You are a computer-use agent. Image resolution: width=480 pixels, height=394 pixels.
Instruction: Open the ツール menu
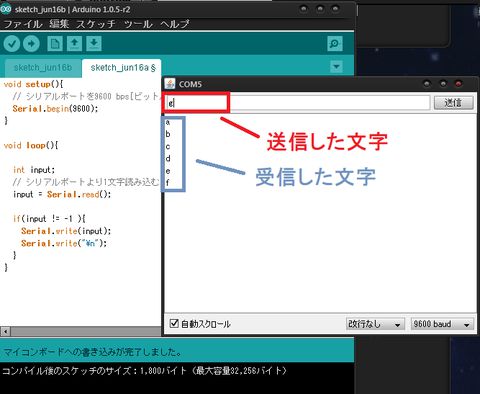coord(138,24)
